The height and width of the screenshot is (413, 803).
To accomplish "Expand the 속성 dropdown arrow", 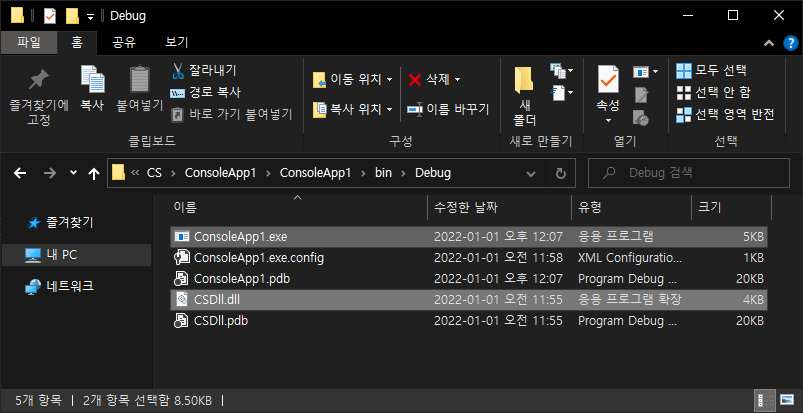I will coord(608,120).
